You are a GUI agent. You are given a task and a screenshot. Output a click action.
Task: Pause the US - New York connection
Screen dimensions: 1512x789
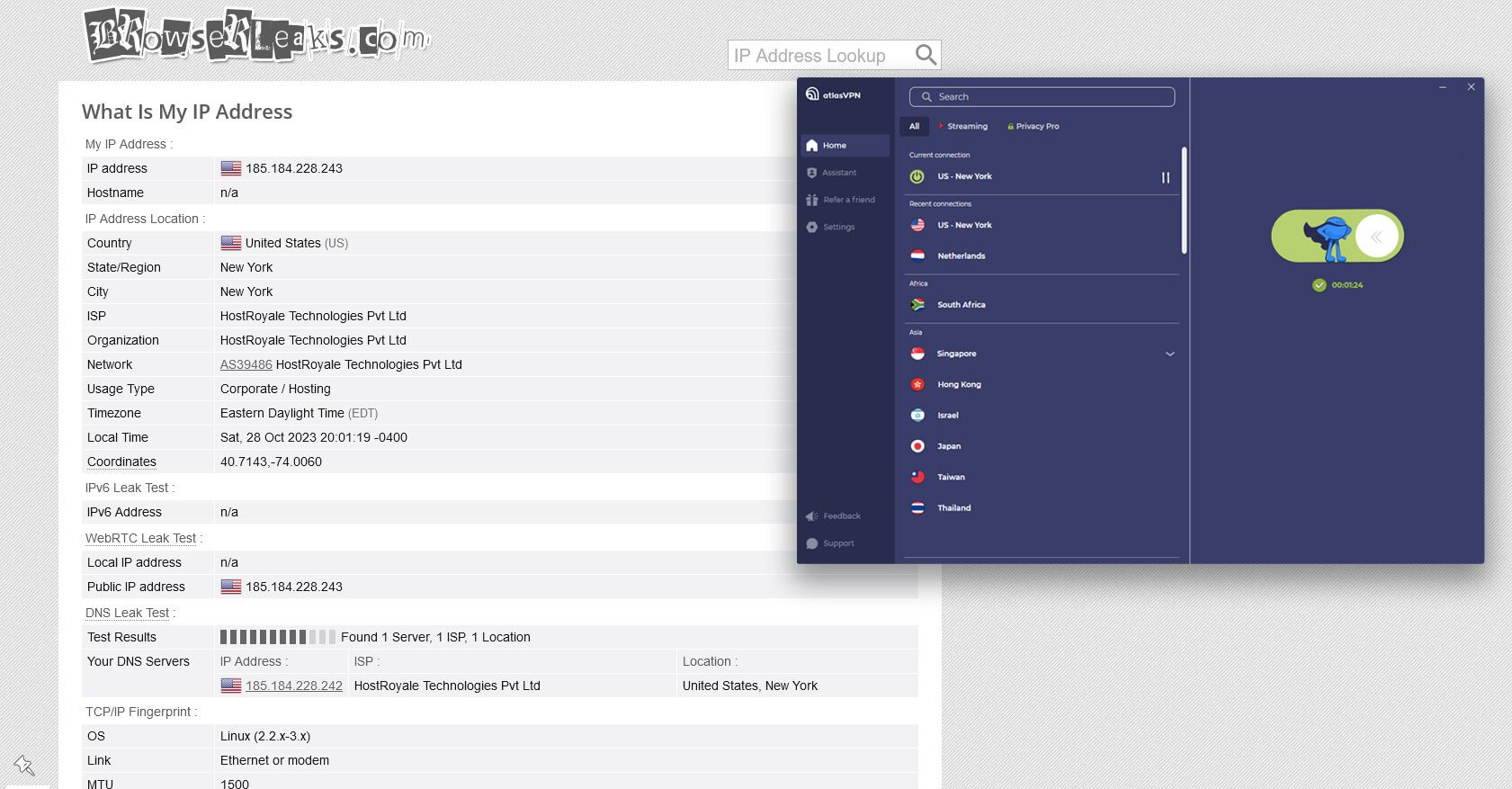pyautogui.click(x=1166, y=177)
